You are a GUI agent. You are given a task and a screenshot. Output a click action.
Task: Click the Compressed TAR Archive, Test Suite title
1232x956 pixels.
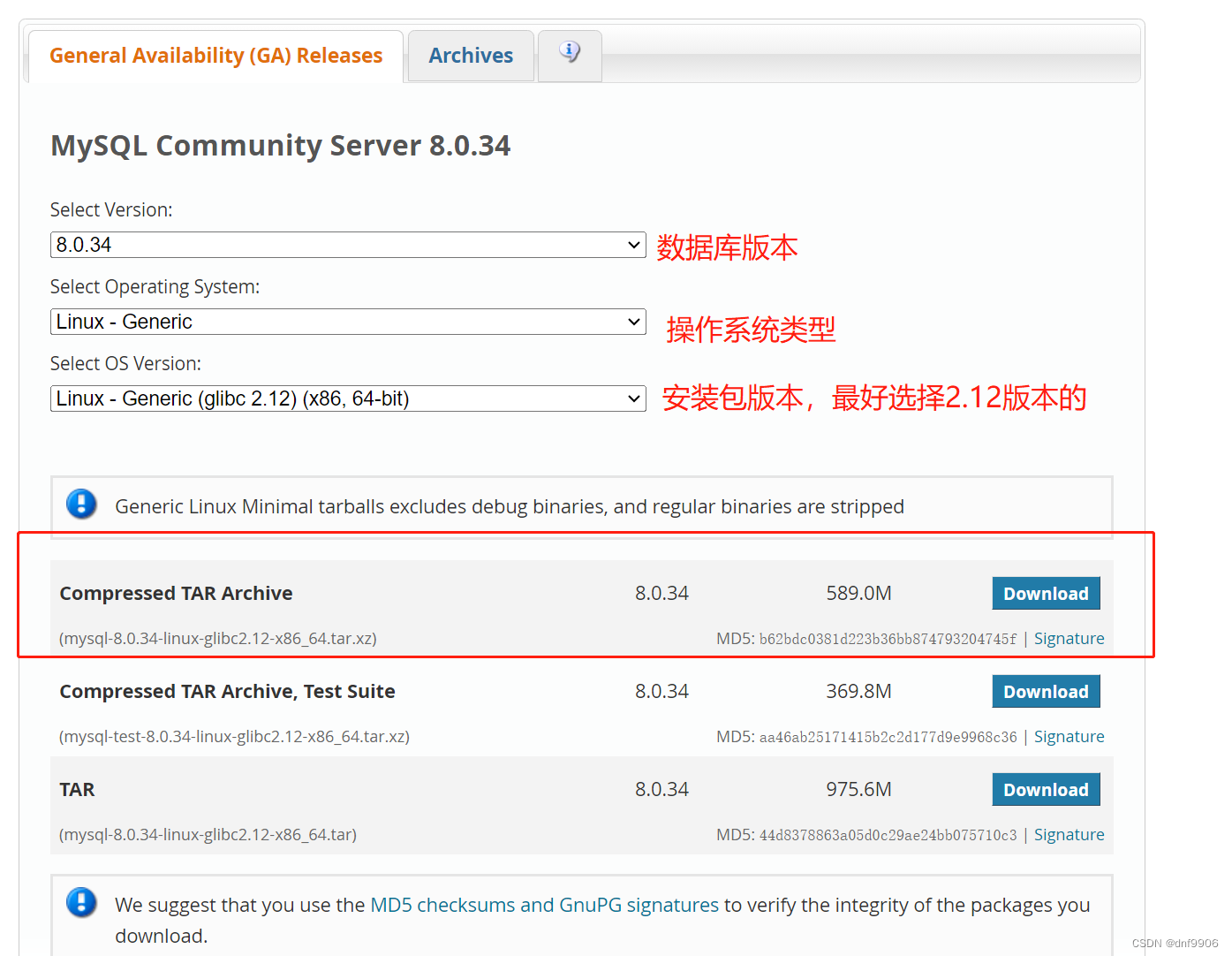[x=227, y=692]
